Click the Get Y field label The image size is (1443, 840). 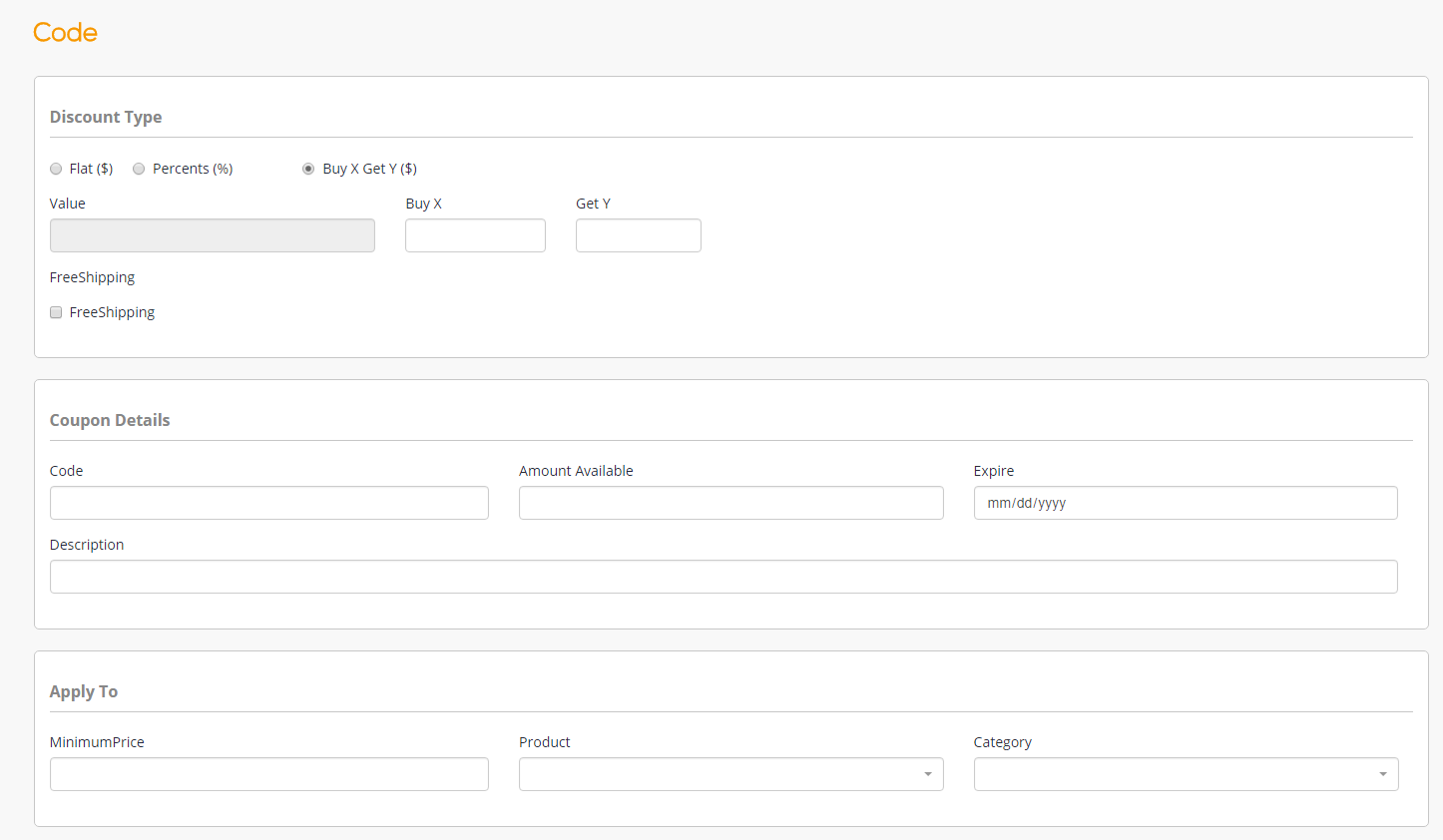tap(593, 204)
